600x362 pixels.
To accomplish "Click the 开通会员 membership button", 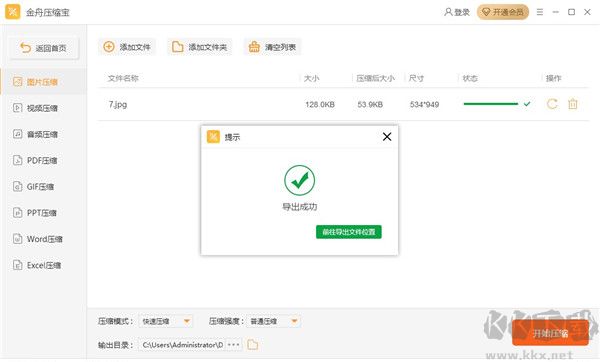I will point(503,12).
